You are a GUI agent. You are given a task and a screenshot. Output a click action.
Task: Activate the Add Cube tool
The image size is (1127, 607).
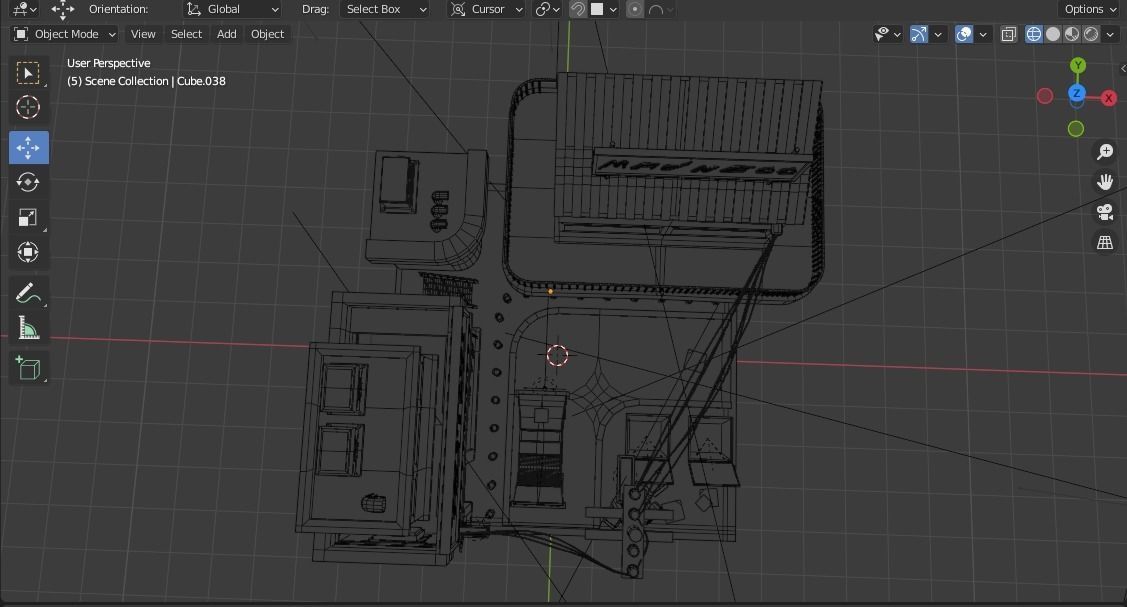(28, 367)
